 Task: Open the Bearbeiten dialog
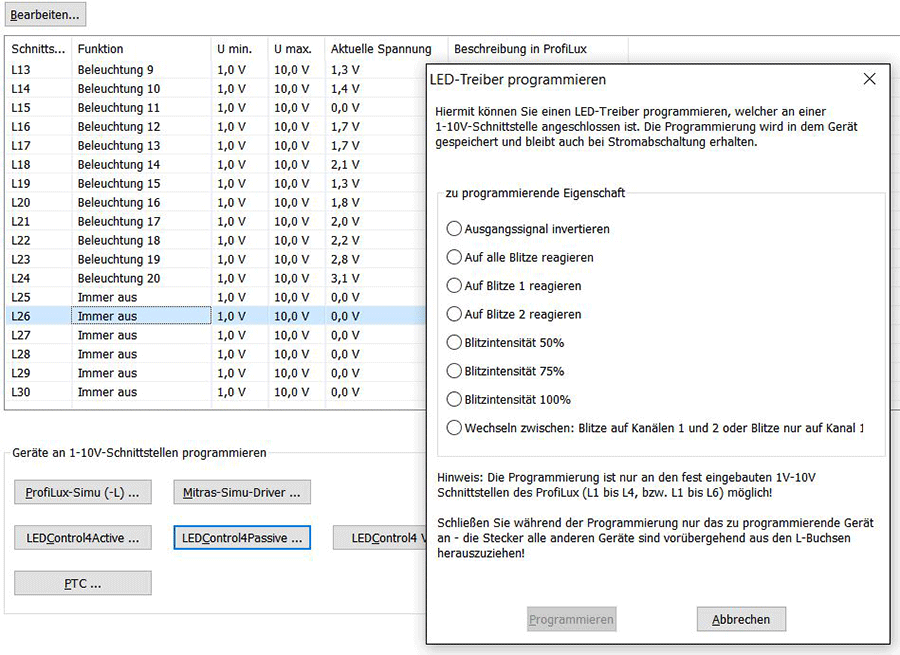[x=46, y=13]
